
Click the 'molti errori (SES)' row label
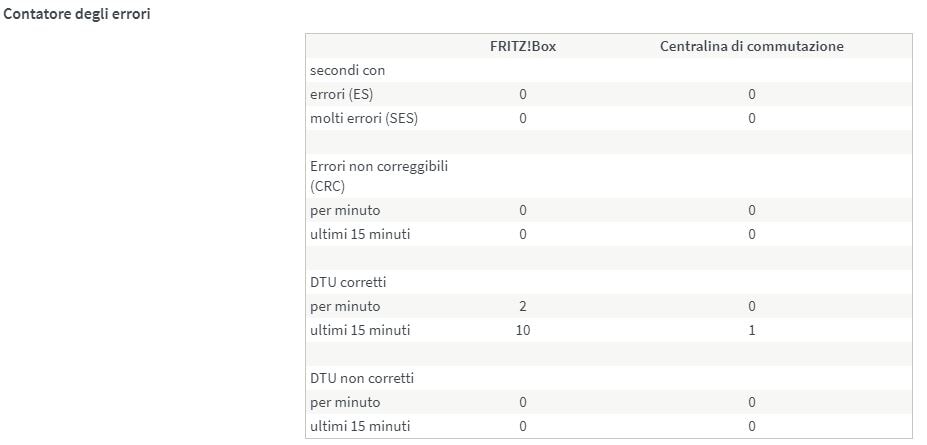pyautogui.click(x=364, y=118)
